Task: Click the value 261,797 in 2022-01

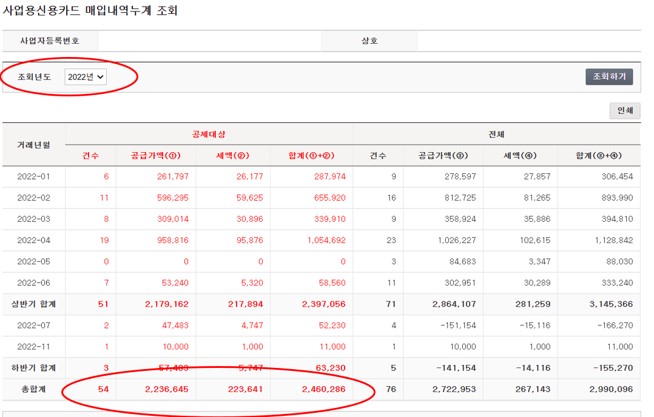Action: 173,176
